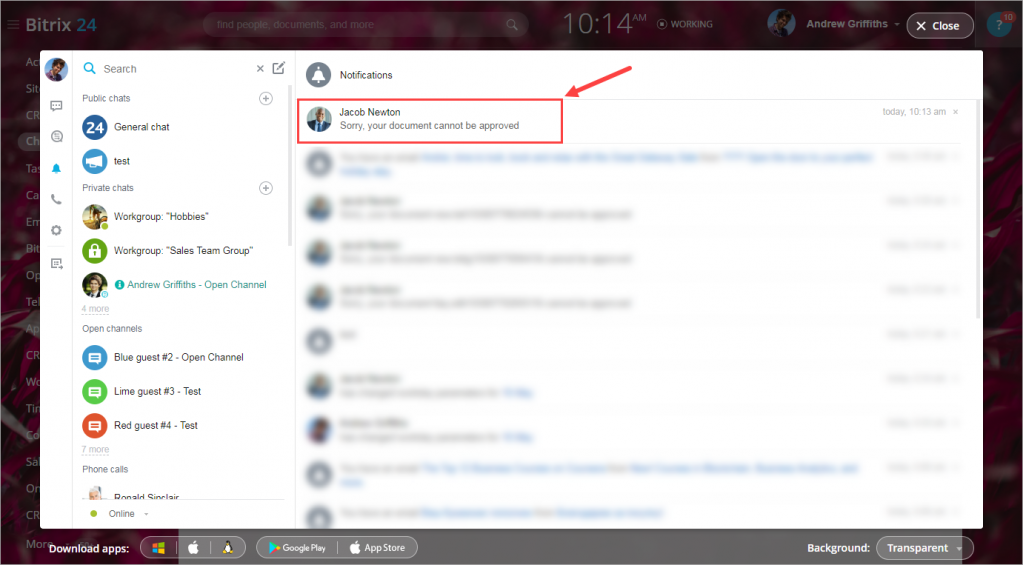Viewport: 1023px width, 565px height.
Task: Expand 7 more open channels
Action: [x=95, y=450]
